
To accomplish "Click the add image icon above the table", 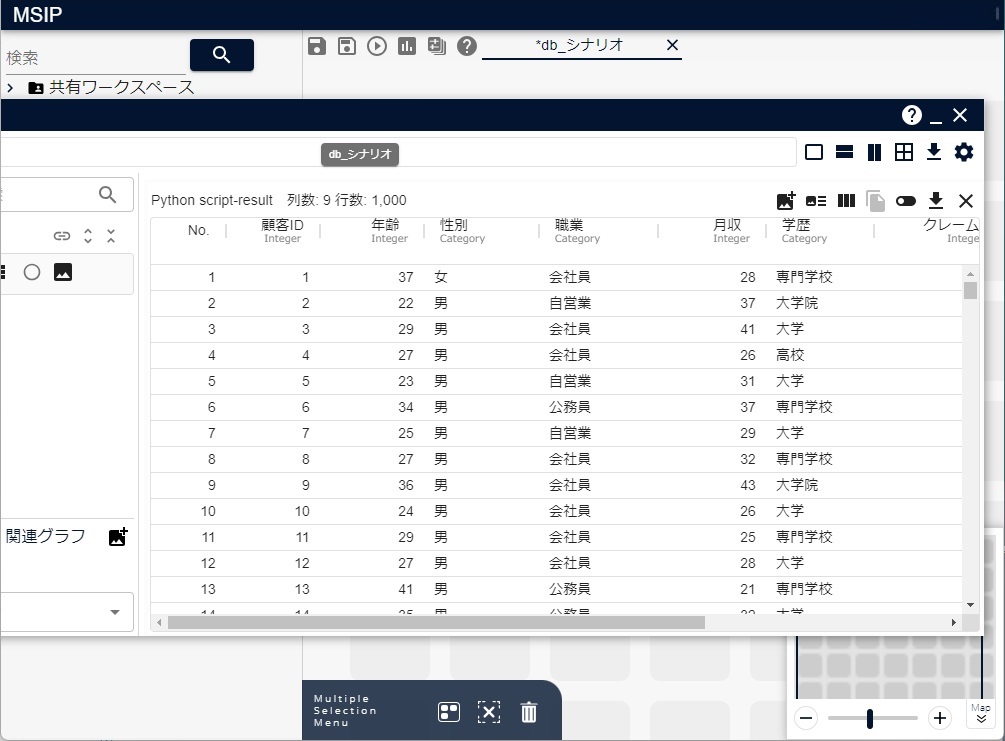I will [786, 201].
